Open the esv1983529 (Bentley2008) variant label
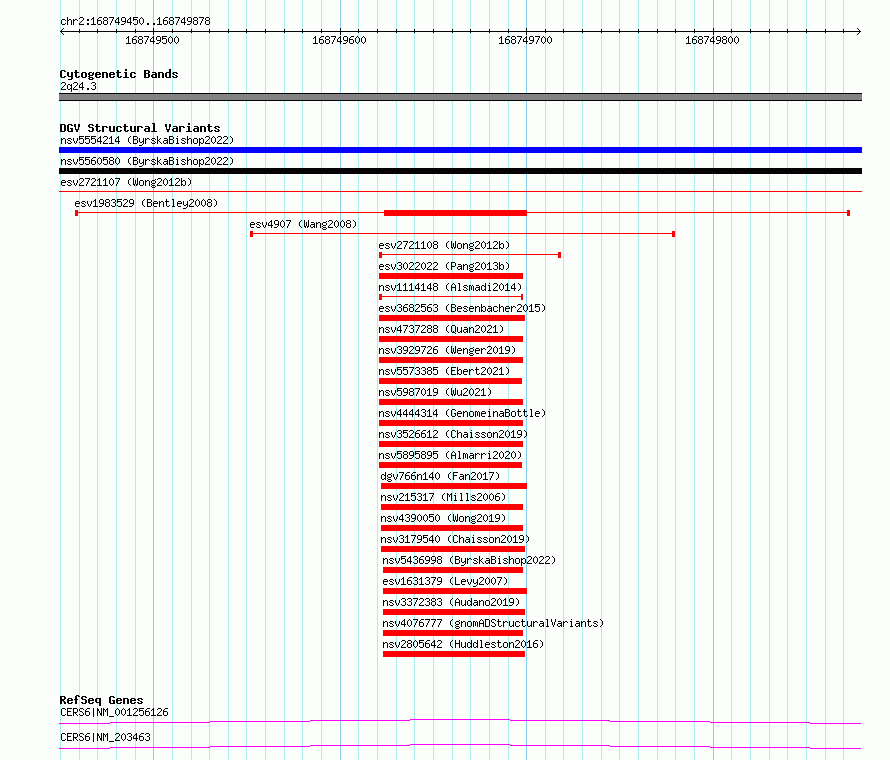The width and height of the screenshot is (890, 760). point(145,203)
